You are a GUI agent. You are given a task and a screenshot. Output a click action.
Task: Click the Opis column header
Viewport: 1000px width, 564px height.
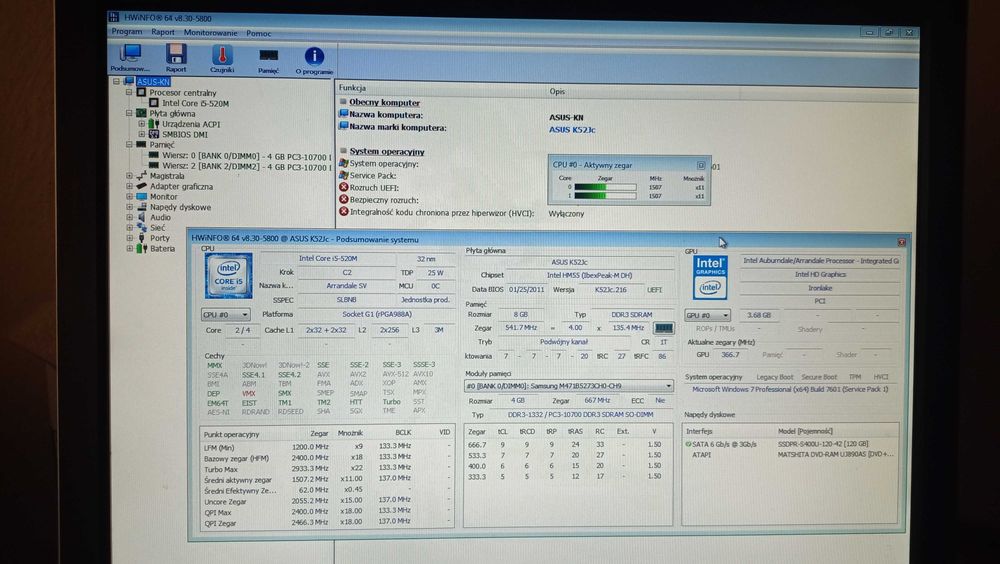tap(557, 91)
